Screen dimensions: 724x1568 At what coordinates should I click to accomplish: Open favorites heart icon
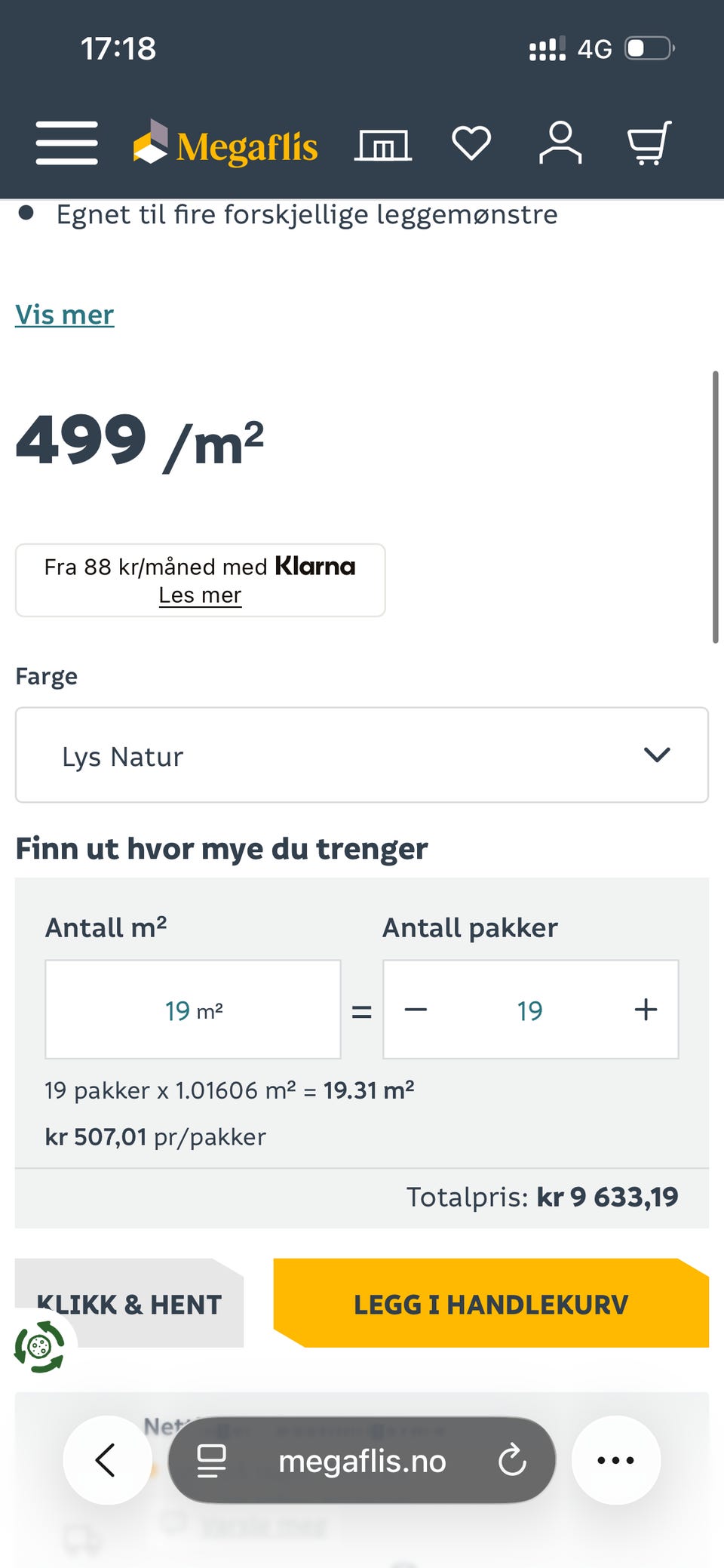click(x=471, y=143)
